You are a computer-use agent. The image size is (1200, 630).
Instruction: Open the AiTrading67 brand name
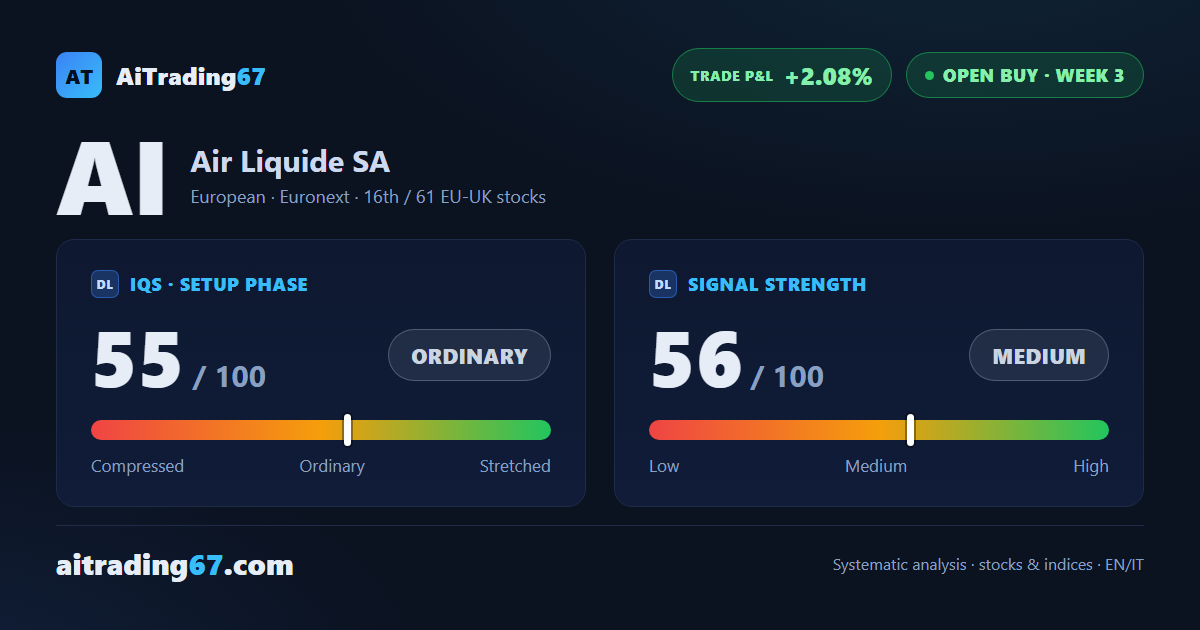(x=191, y=76)
